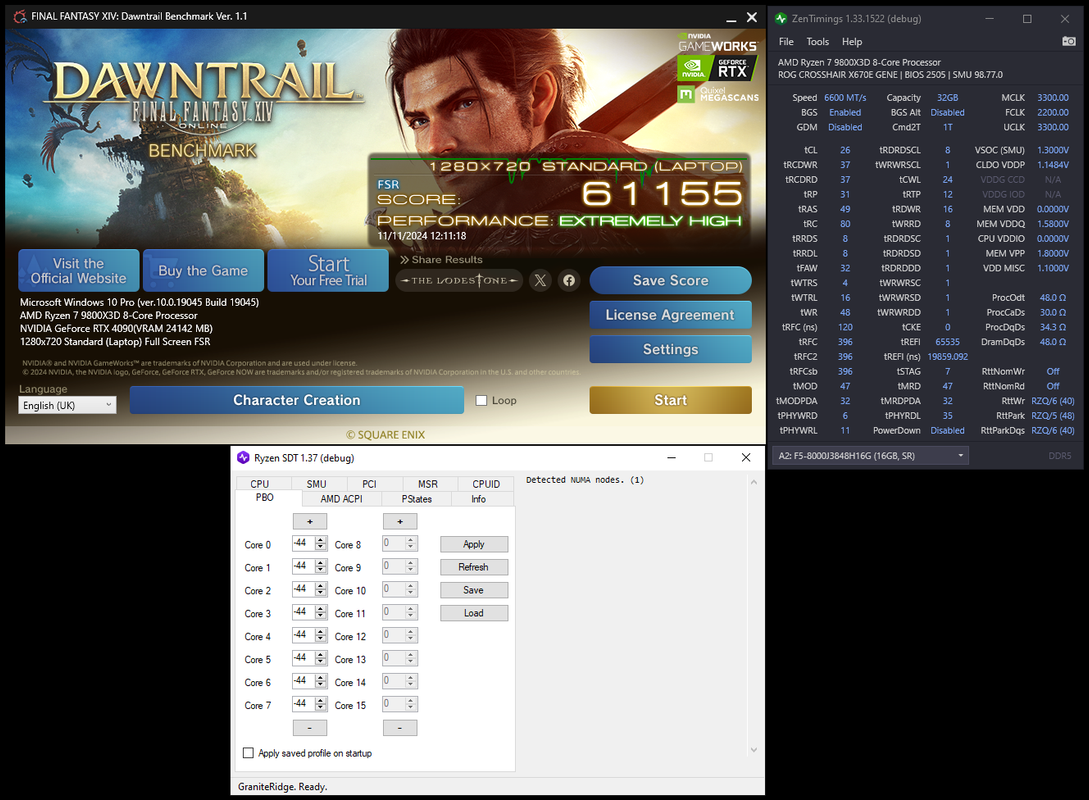Click the Apply button in Ryzen SDT
The width and height of the screenshot is (1089, 800).
pyautogui.click(x=474, y=544)
